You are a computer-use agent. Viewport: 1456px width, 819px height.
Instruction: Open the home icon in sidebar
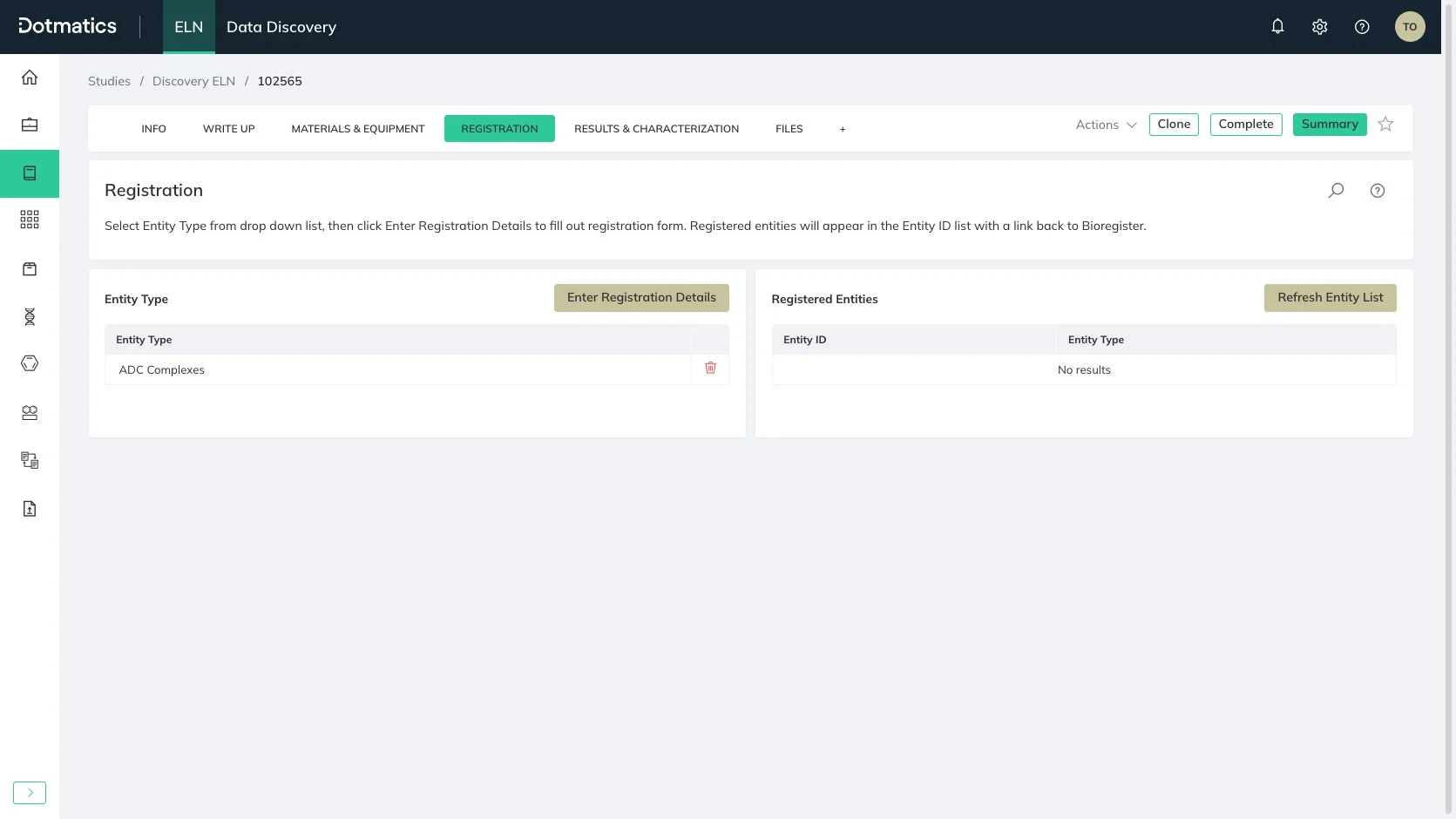(30, 78)
